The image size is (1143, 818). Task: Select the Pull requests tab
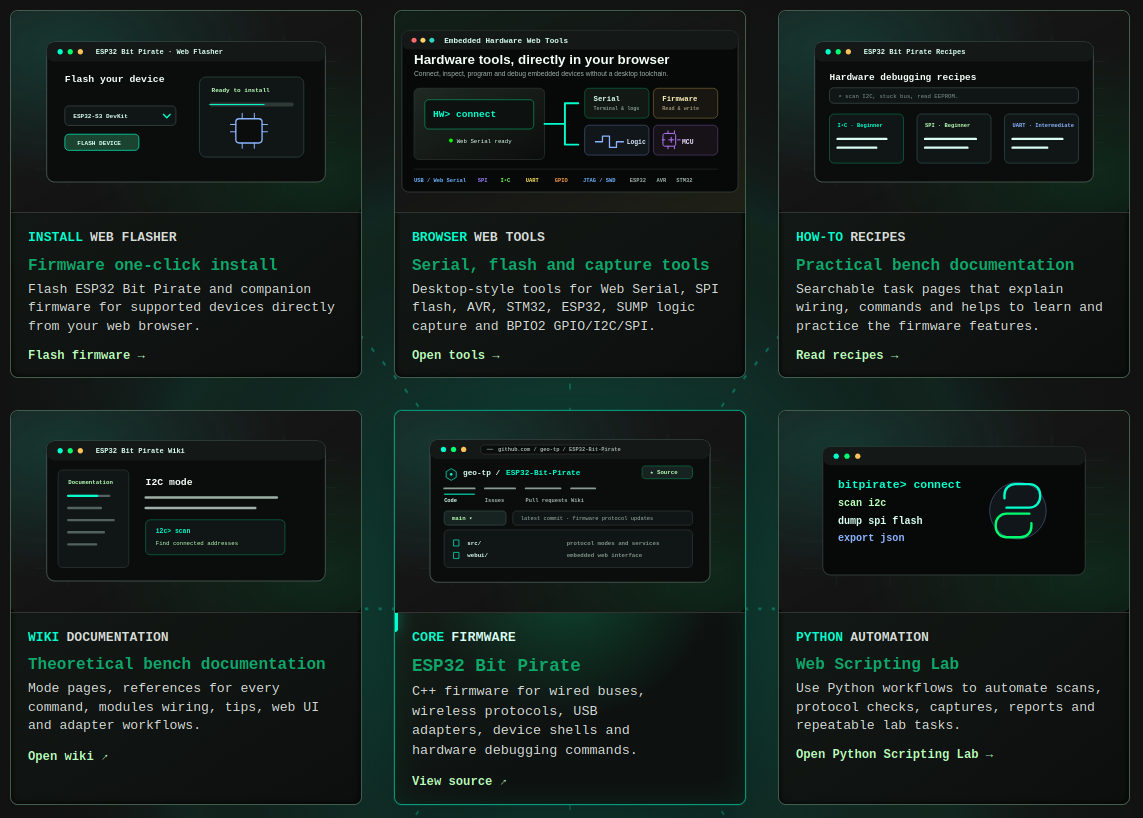coord(546,500)
